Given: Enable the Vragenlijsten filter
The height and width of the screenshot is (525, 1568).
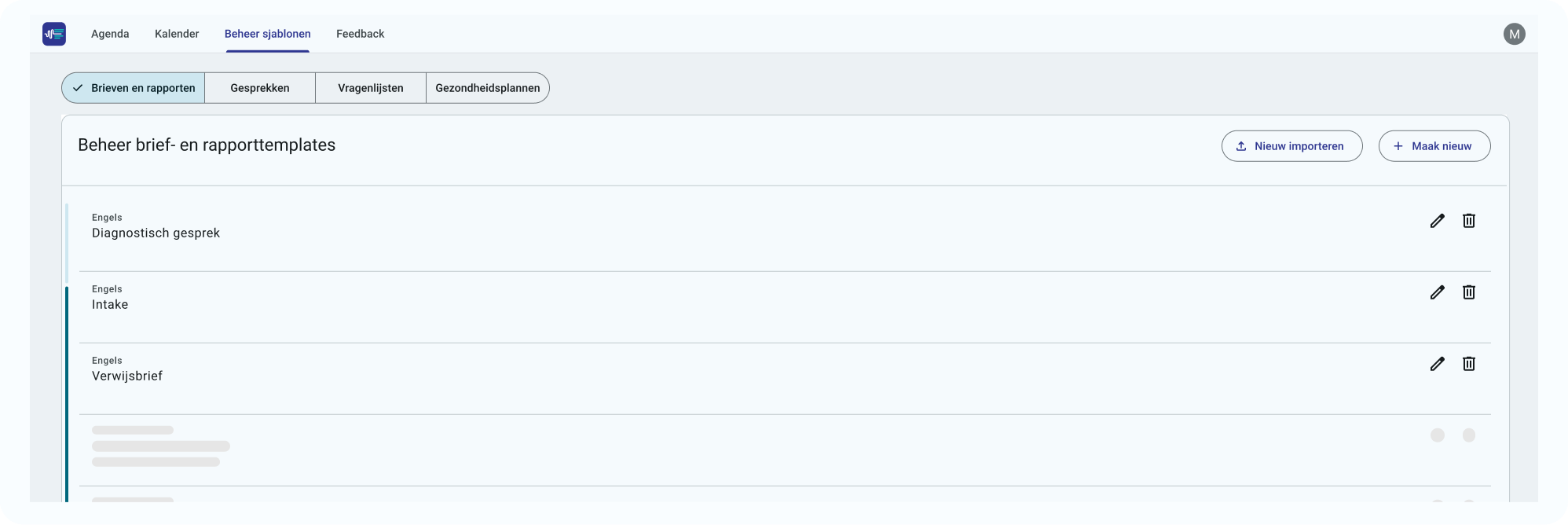Looking at the screenshot, I should point(370,88).
